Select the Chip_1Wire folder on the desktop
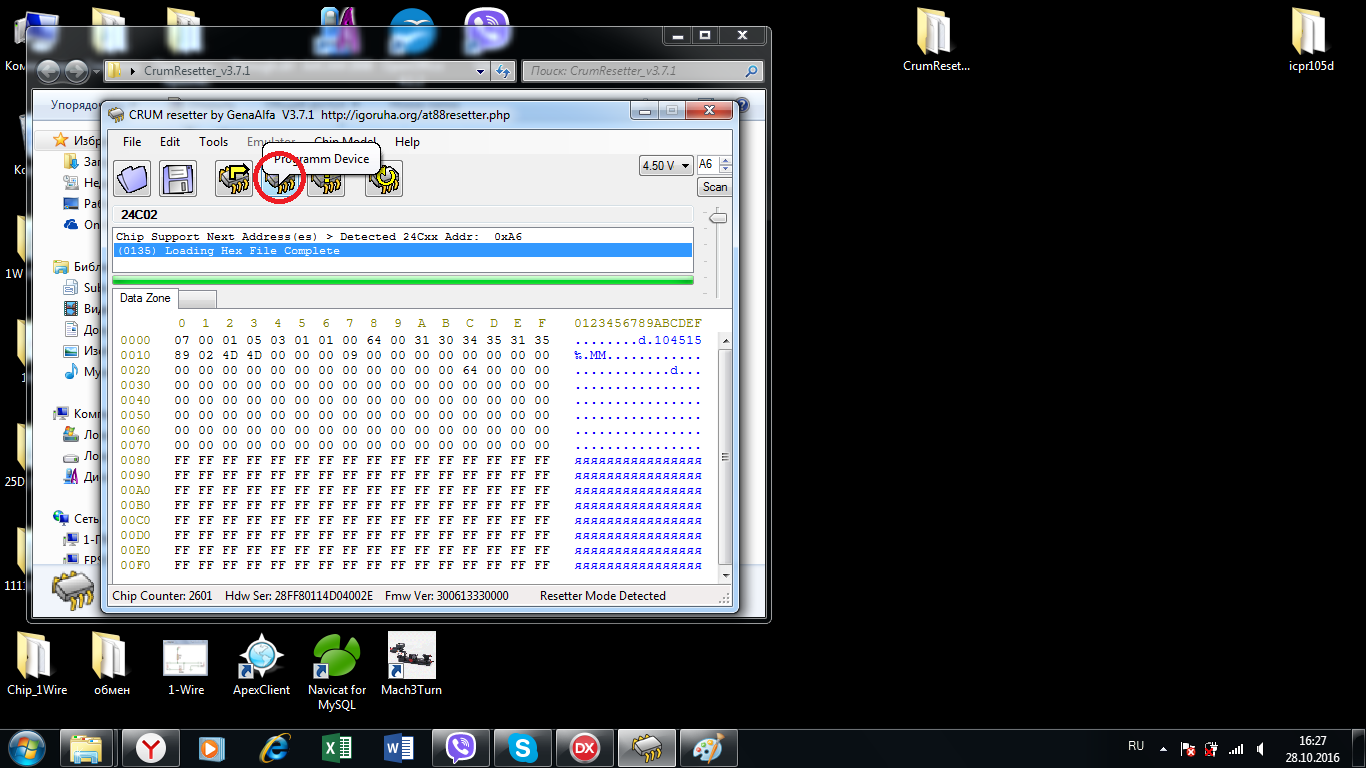 point(37,664)
